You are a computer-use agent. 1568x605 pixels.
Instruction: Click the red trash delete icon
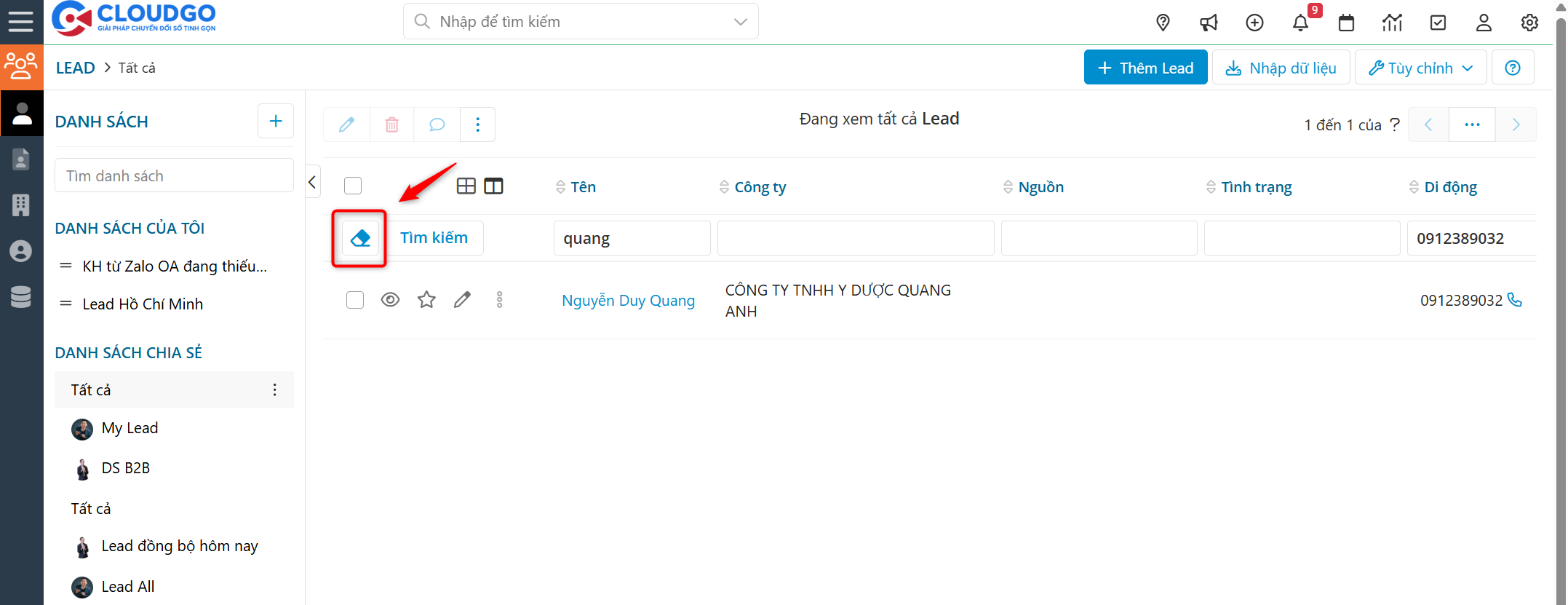(391, 124)
